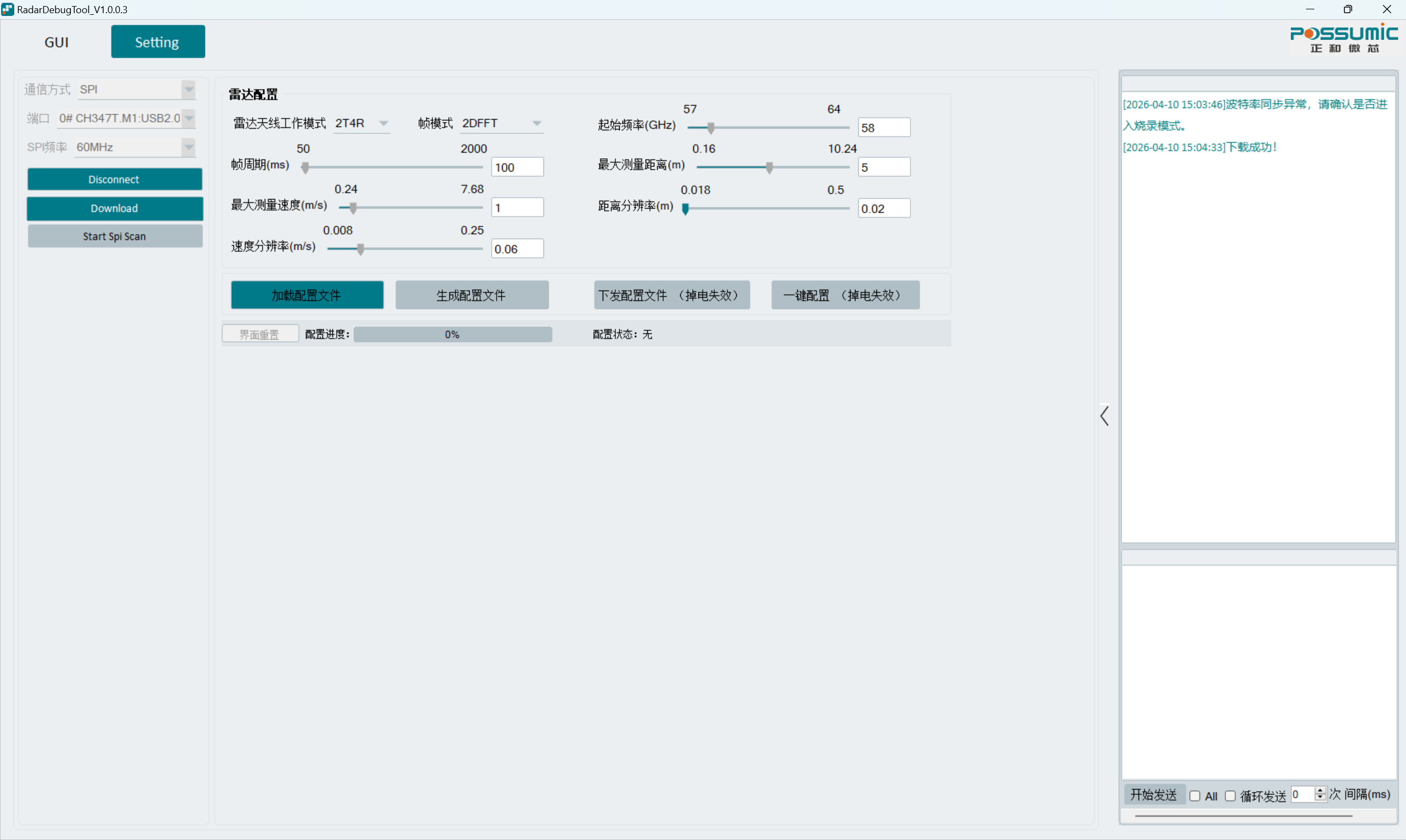The width and height of the screenshot is (1406, 840).
Task: Click the Start Spi Scan button
Action: tap(115, 236)
